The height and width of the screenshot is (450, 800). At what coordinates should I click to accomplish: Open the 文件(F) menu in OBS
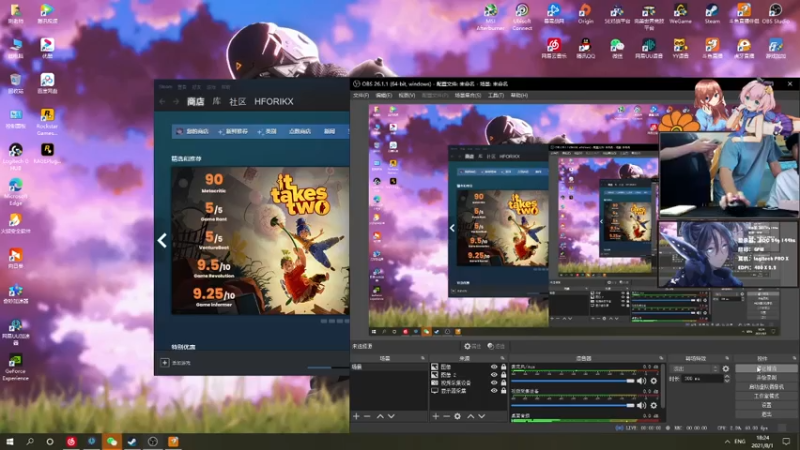[x=361, y=95]
